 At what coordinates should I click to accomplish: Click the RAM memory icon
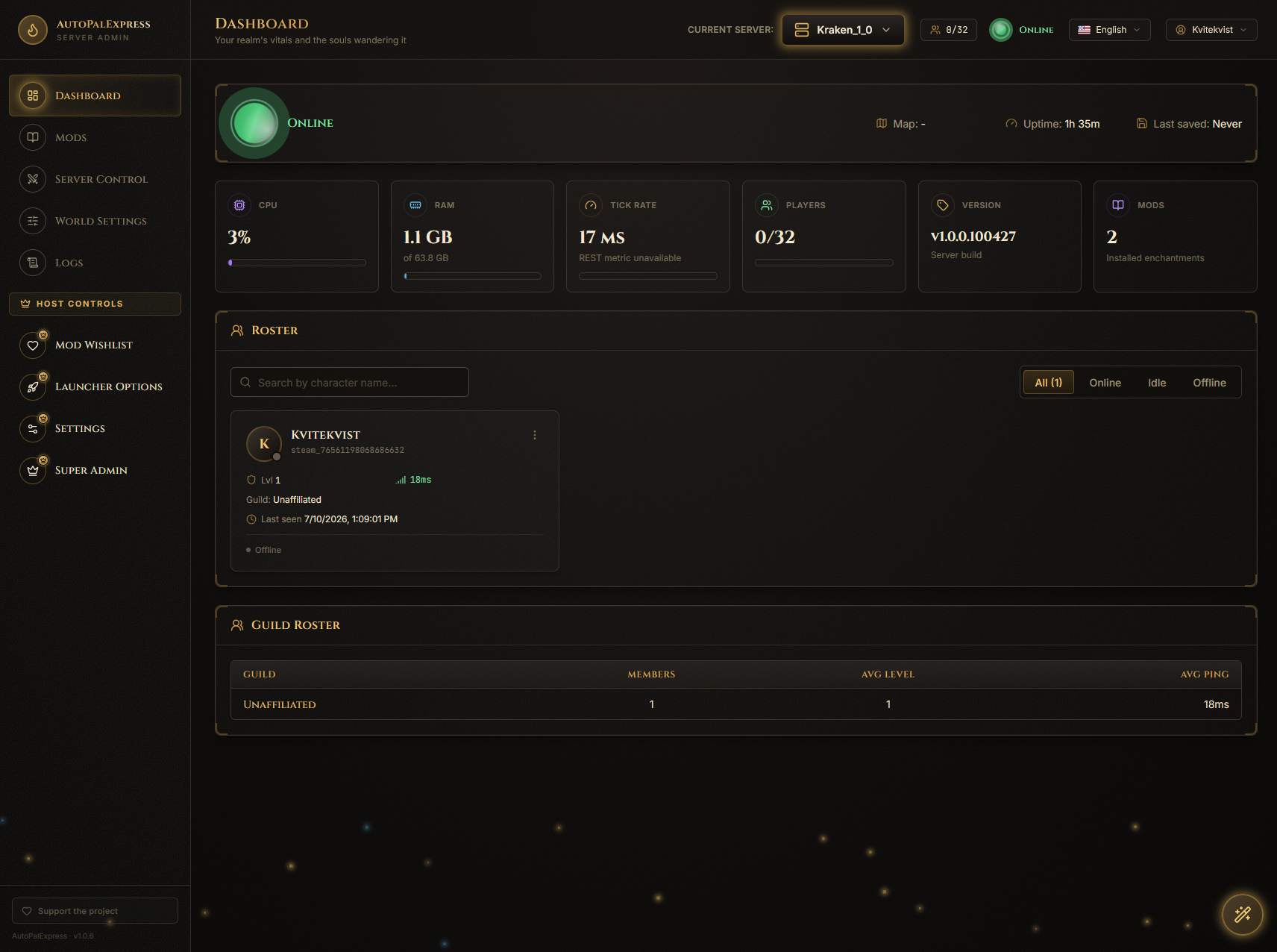pyautogui.click(x=415, y=205)
